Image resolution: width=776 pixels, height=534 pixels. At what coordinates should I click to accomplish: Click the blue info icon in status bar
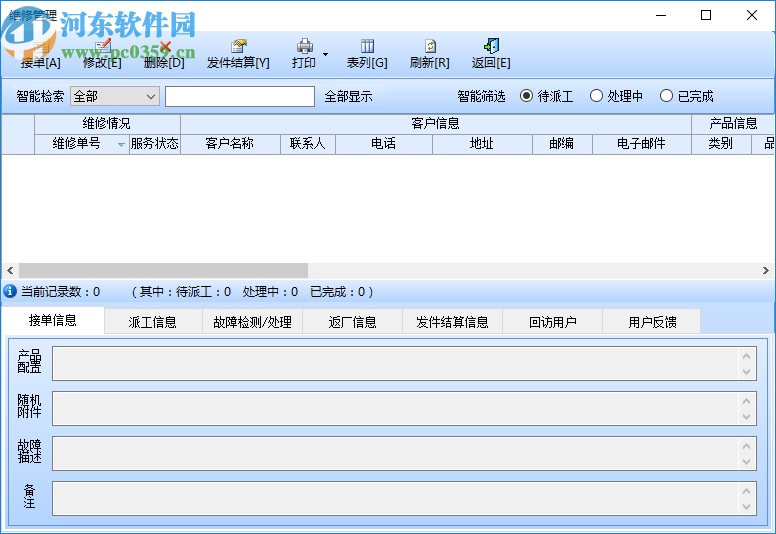(x=10, y=291)
